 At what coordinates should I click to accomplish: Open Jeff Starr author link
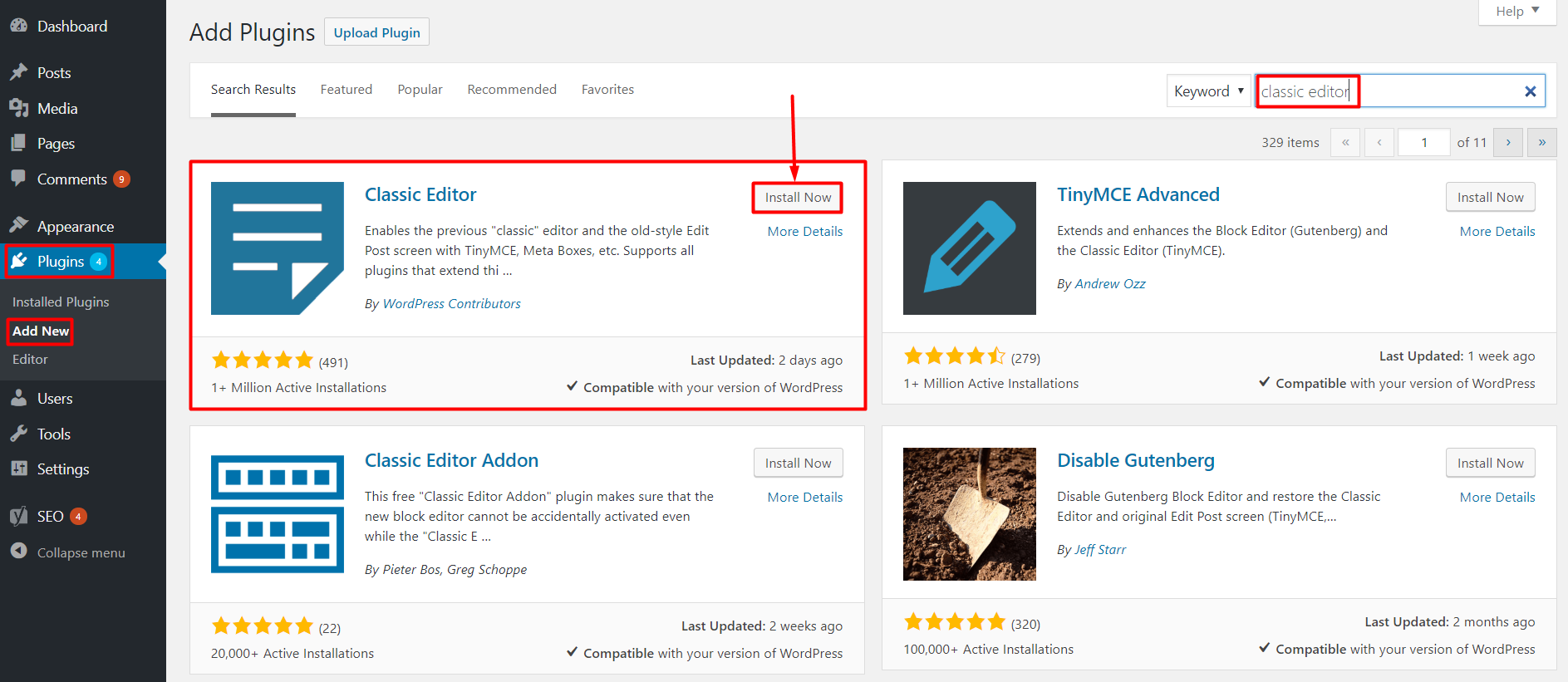(x=1100, y=549)
